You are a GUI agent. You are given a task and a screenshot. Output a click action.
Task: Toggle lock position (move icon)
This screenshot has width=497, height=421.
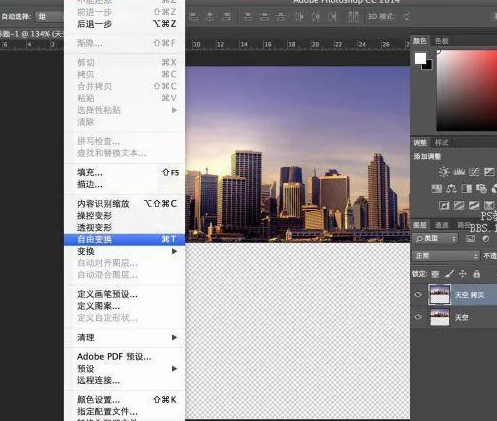pyautogui.click(x=463, y=274)
